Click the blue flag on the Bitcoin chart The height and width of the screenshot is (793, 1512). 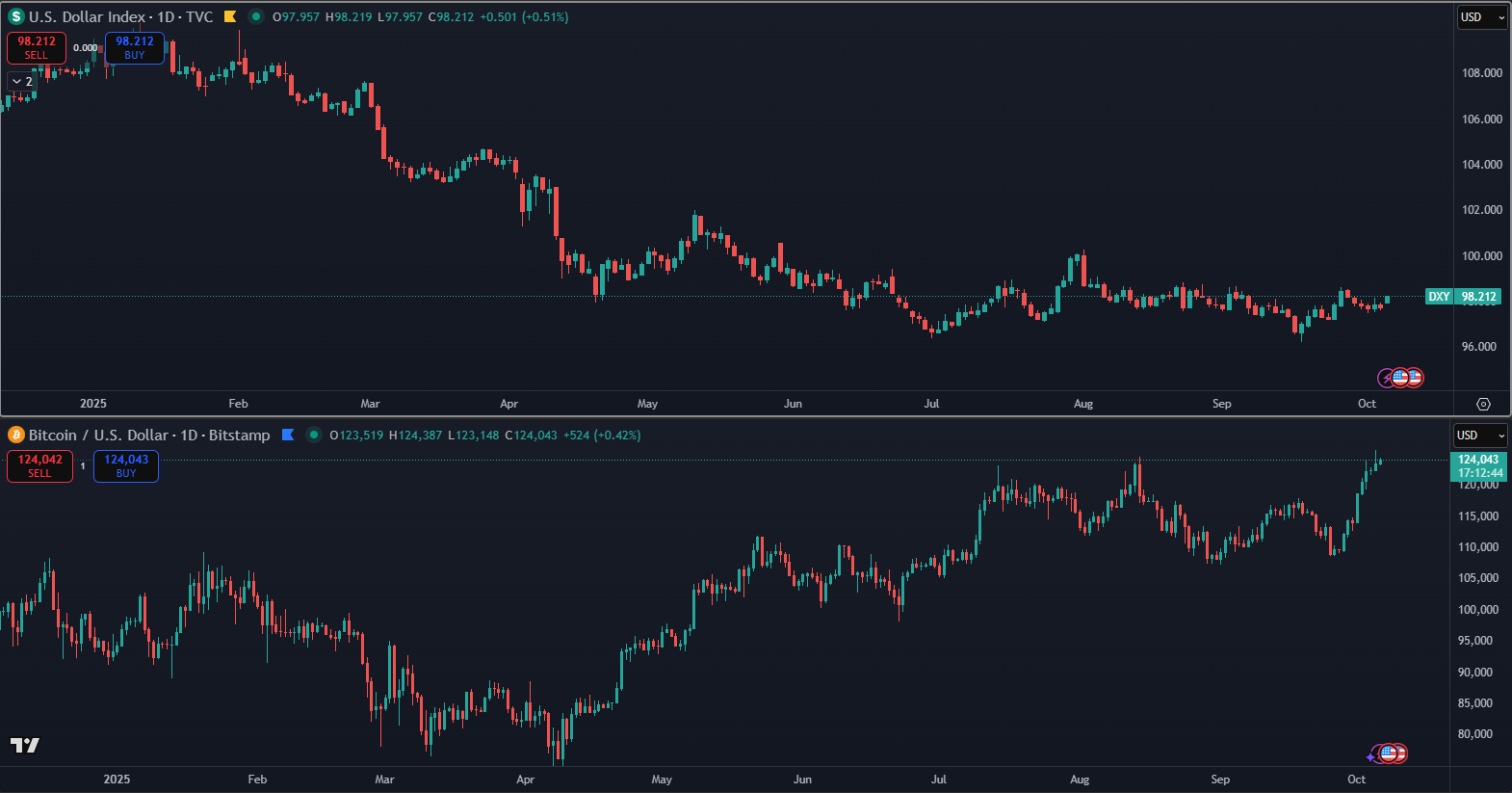pos(287,436)
